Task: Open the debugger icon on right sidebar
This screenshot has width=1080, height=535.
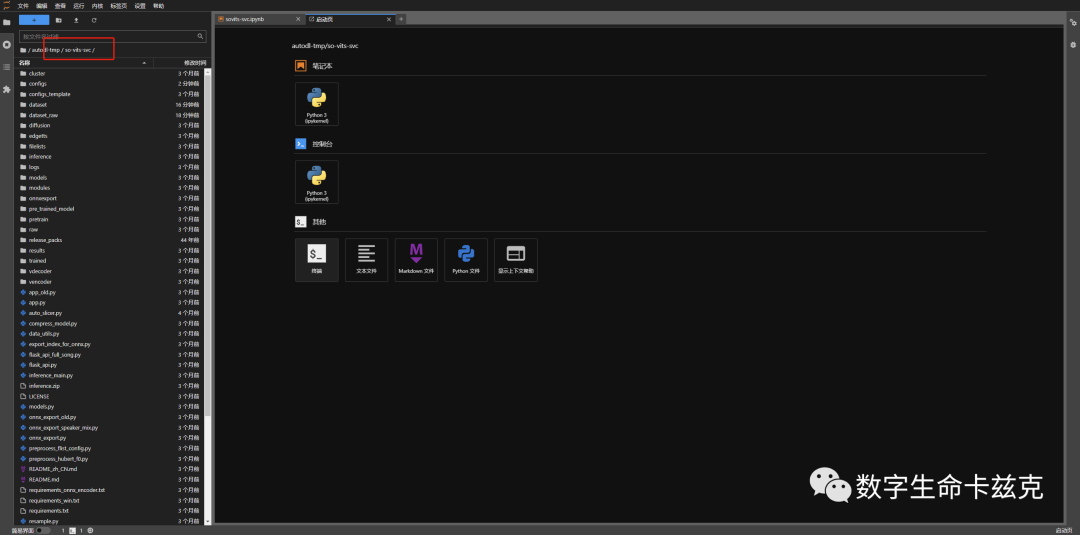Action: tap(1072, 45)
